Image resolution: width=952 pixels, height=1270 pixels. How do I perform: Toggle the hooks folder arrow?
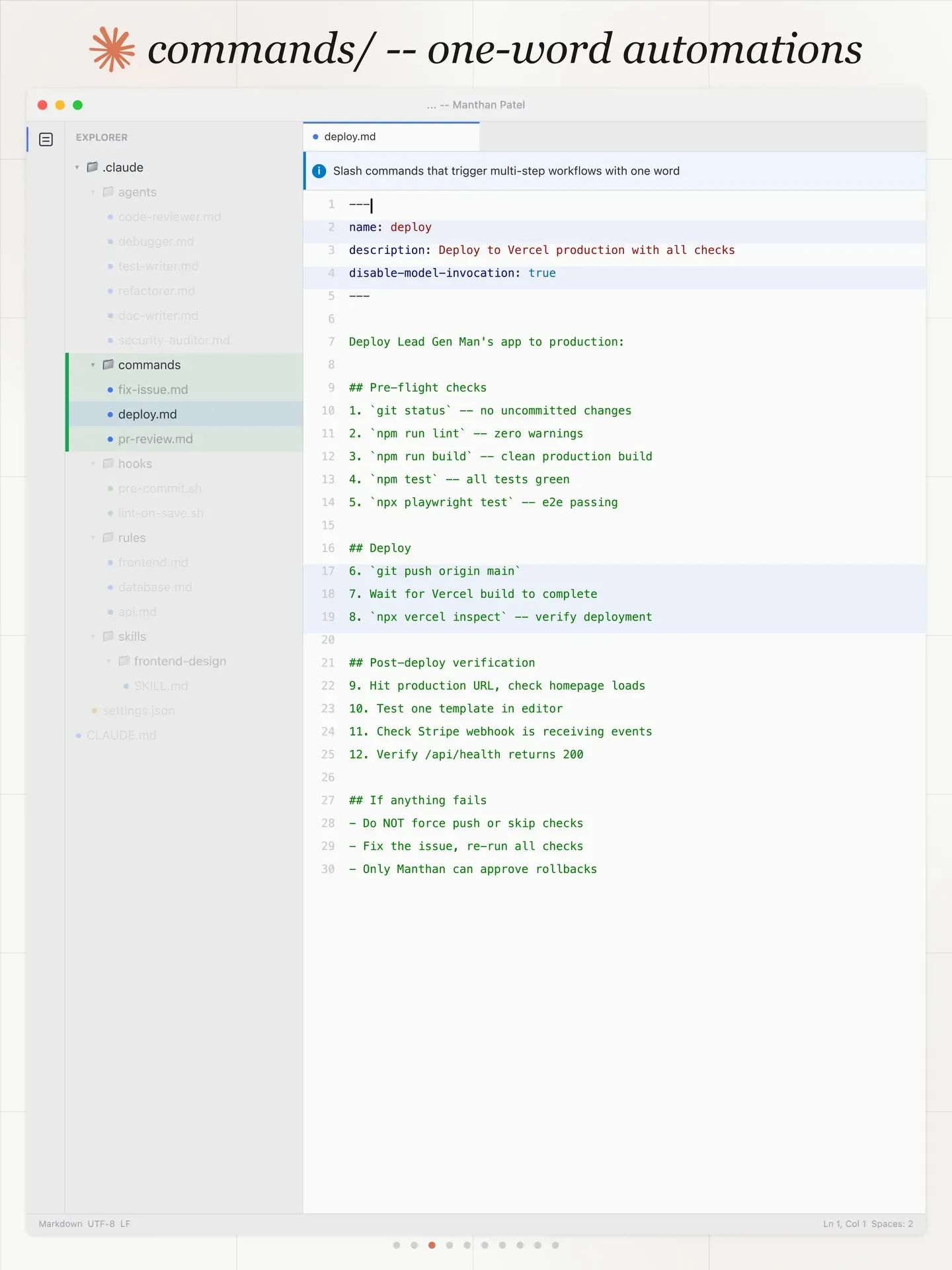[x=93, y=464]
